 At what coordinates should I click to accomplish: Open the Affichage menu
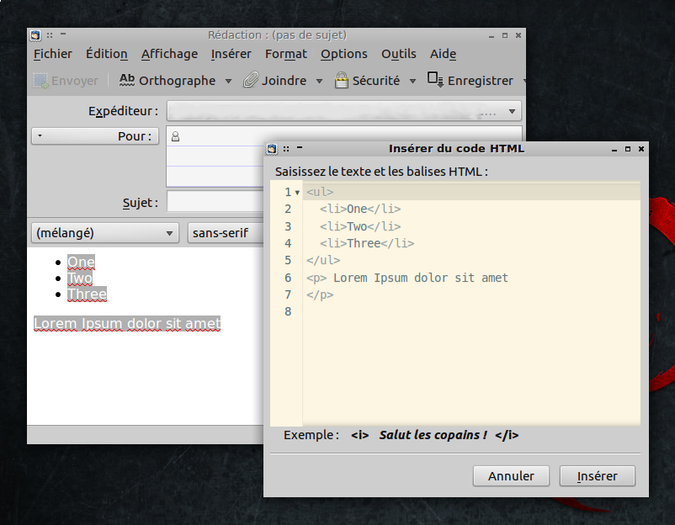point(169,54)
